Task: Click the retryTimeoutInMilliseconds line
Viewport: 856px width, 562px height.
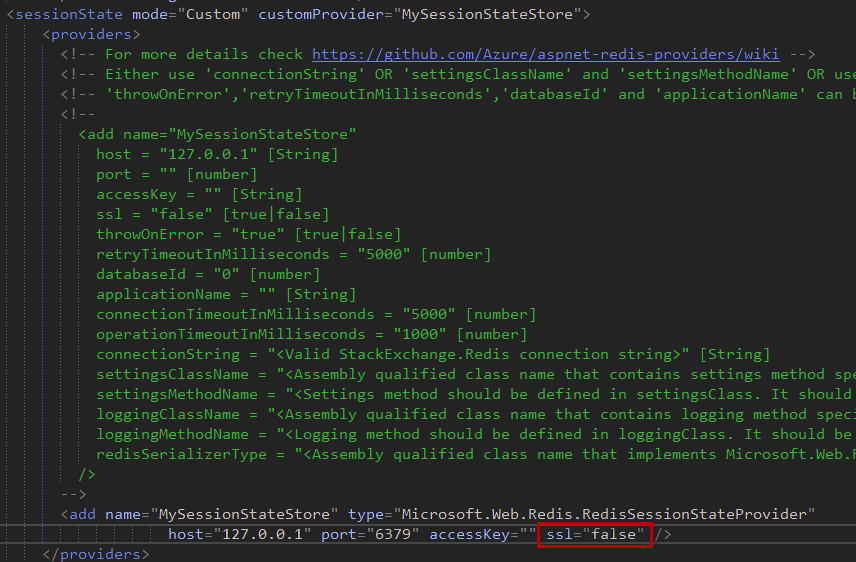Action: 294,254
